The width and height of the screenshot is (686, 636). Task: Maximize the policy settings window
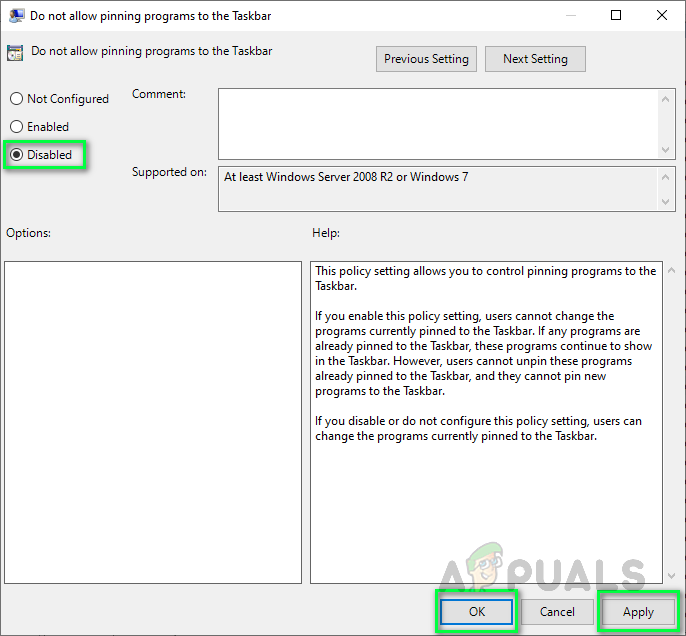point(616,16)
